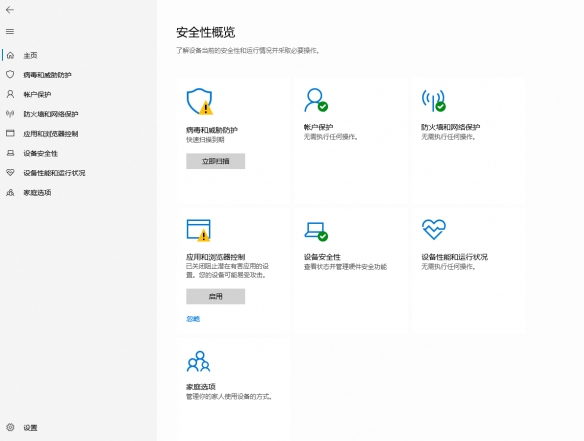Click the family icon beside 家庭选项

coord(10,192)
